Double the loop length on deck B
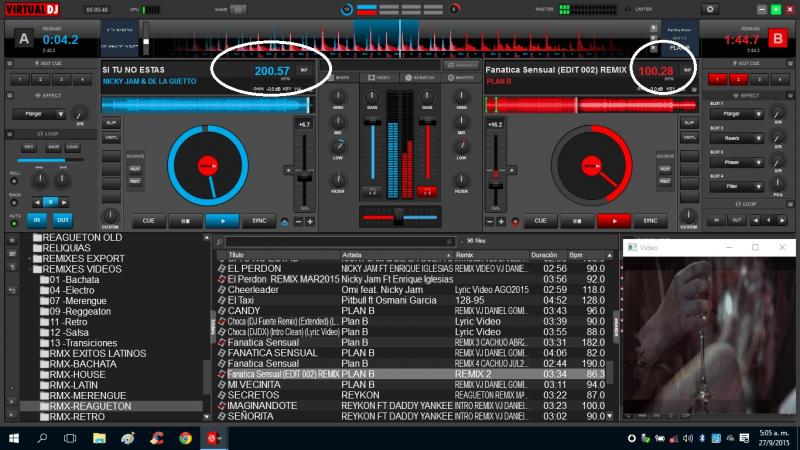 coord(782,220)
